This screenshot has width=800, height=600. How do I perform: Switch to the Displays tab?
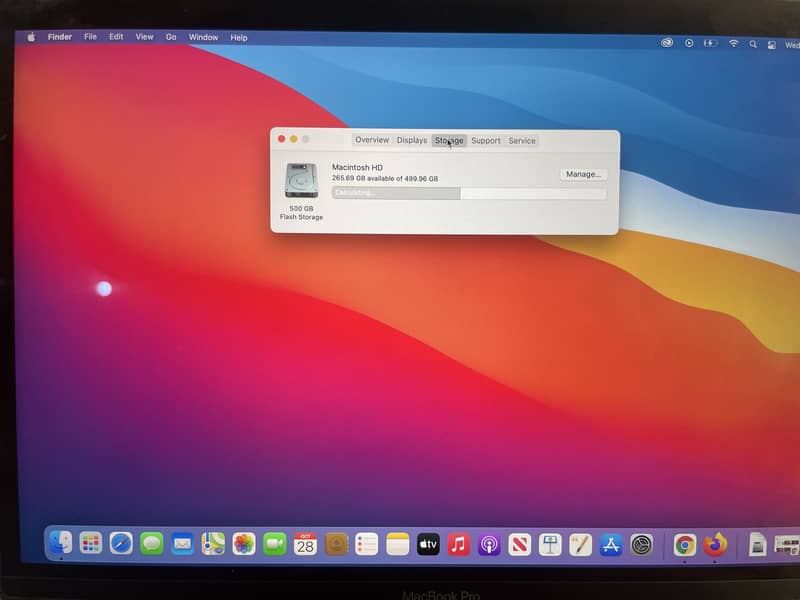pos(412,140)
